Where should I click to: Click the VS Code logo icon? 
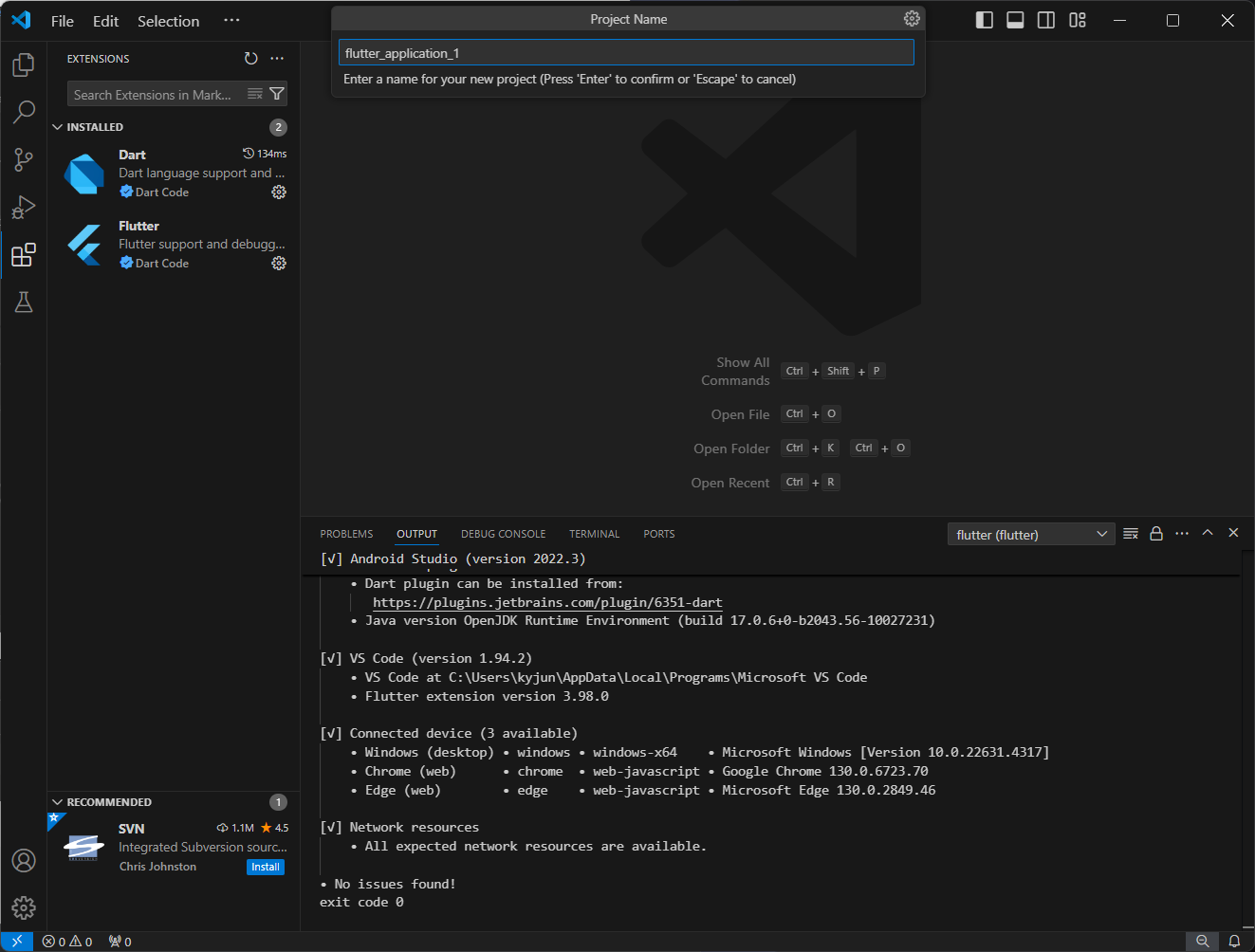click(21, 20)
